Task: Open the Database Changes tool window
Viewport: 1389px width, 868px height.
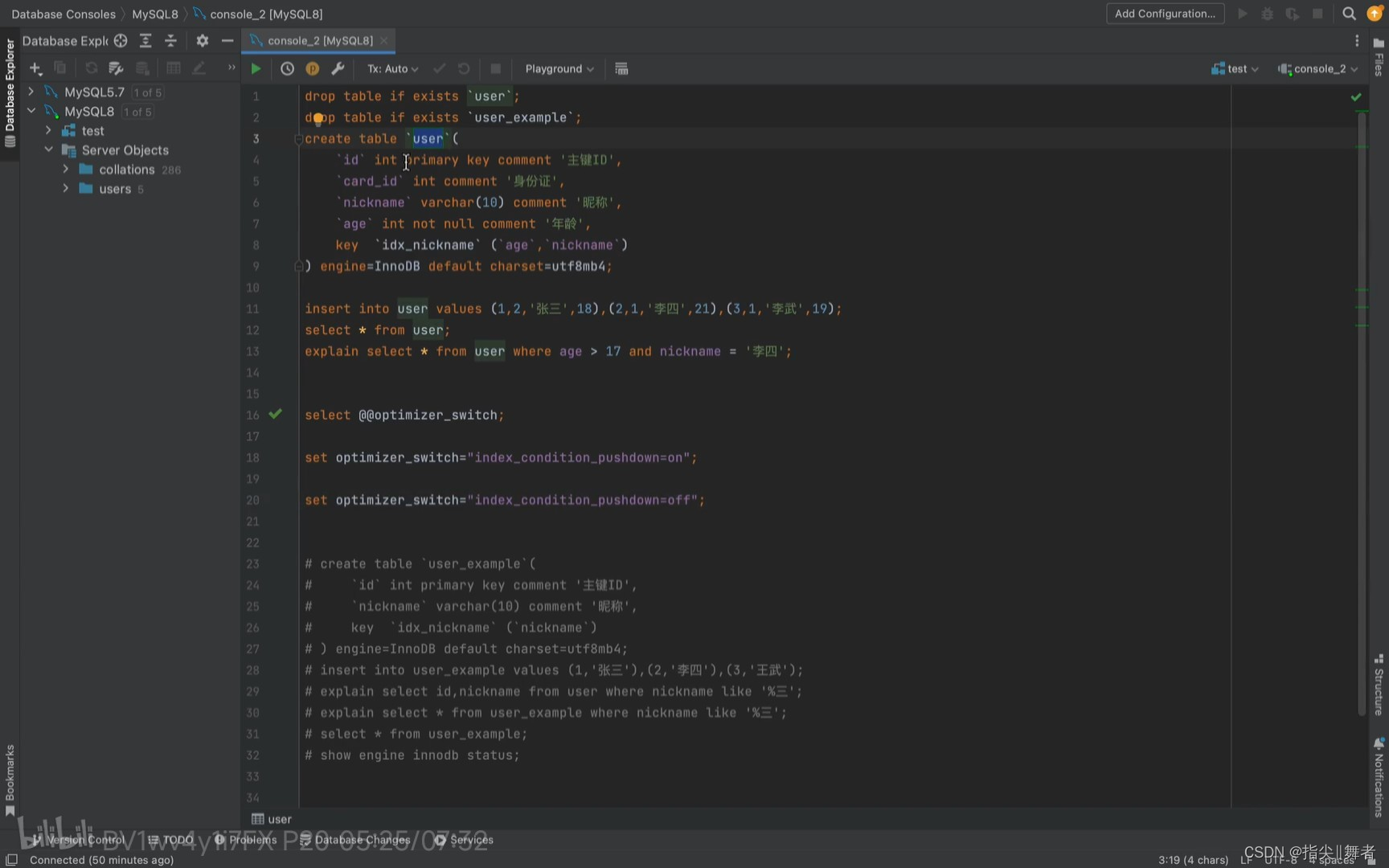Action: pos(355,840)
